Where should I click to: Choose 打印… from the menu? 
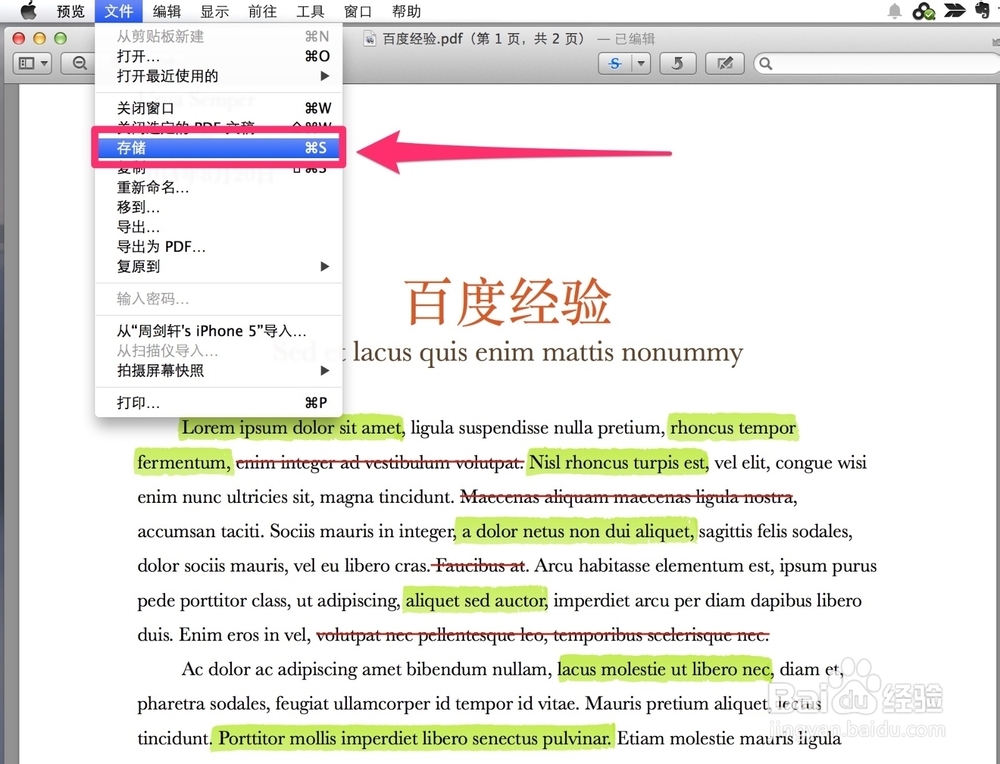point(219,402)
